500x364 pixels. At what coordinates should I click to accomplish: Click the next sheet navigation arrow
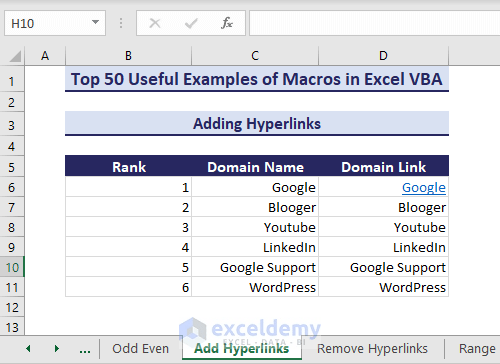click(57, 349)
